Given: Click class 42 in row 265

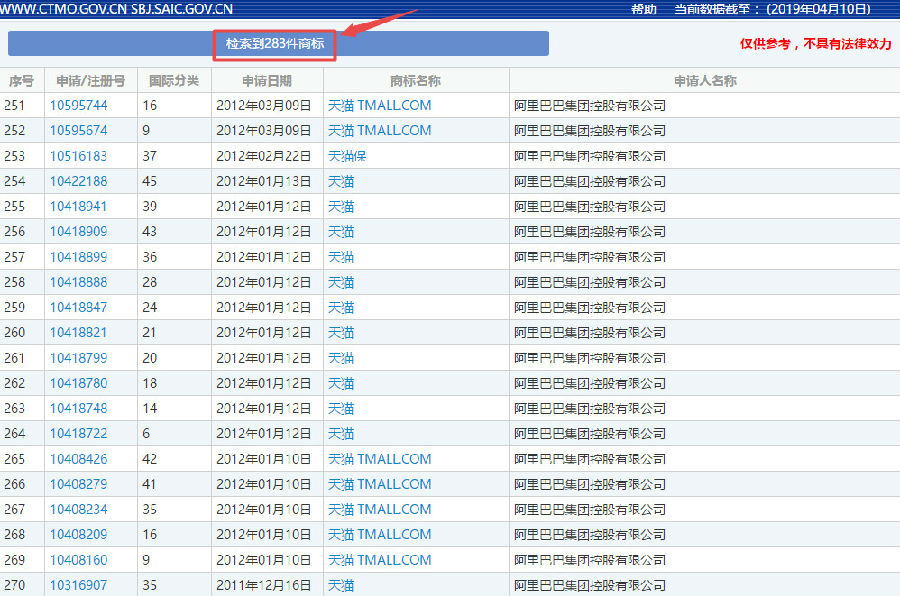Looking at the screenshot, I should click(149, 459).
